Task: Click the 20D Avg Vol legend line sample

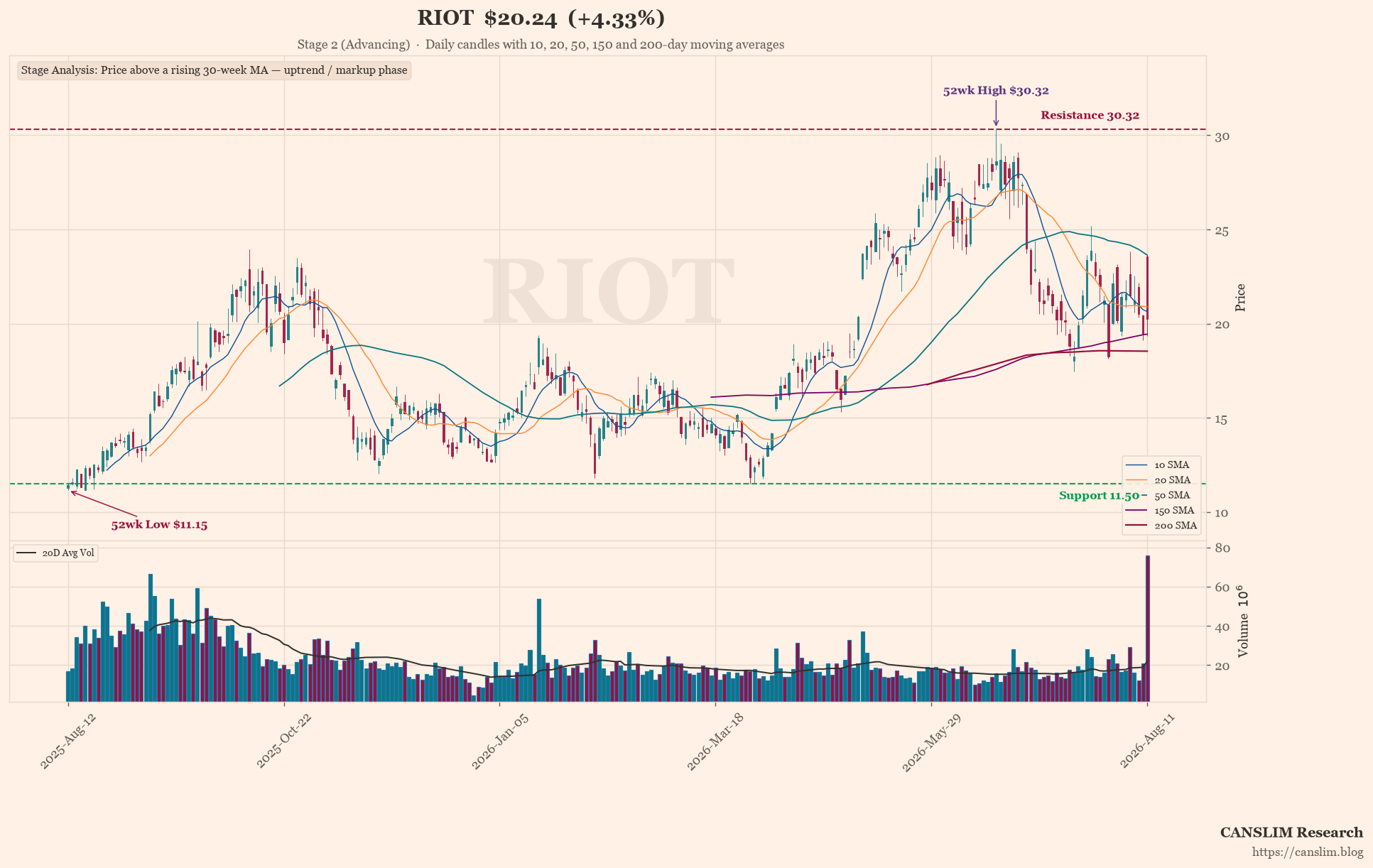Action: click(26, 553)
